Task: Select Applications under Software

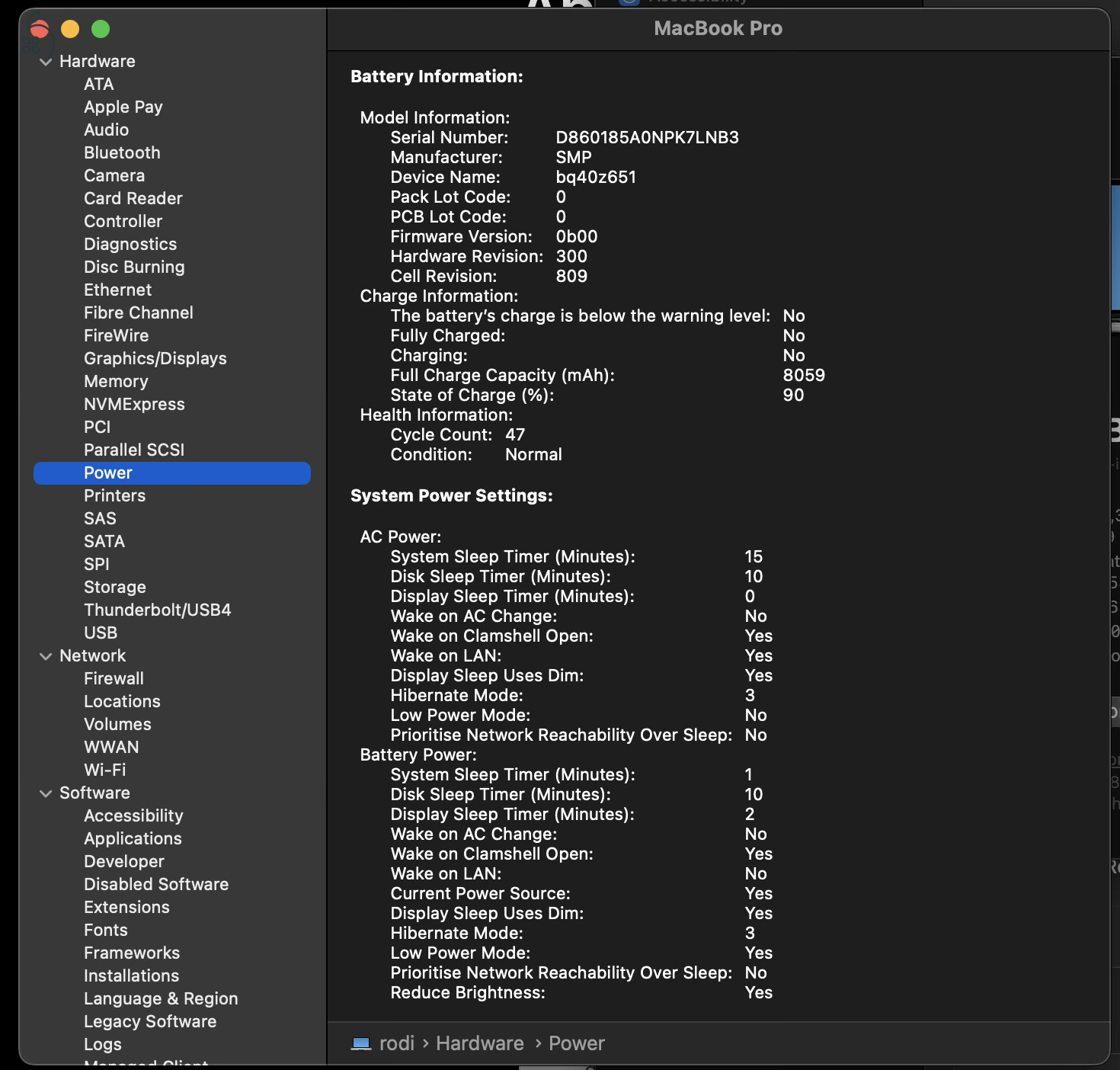Action: pos(133,838)
